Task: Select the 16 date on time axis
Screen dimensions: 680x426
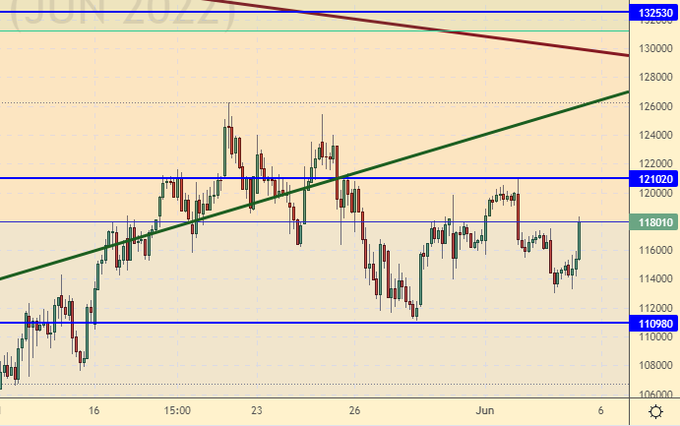Action: point(95,411)
